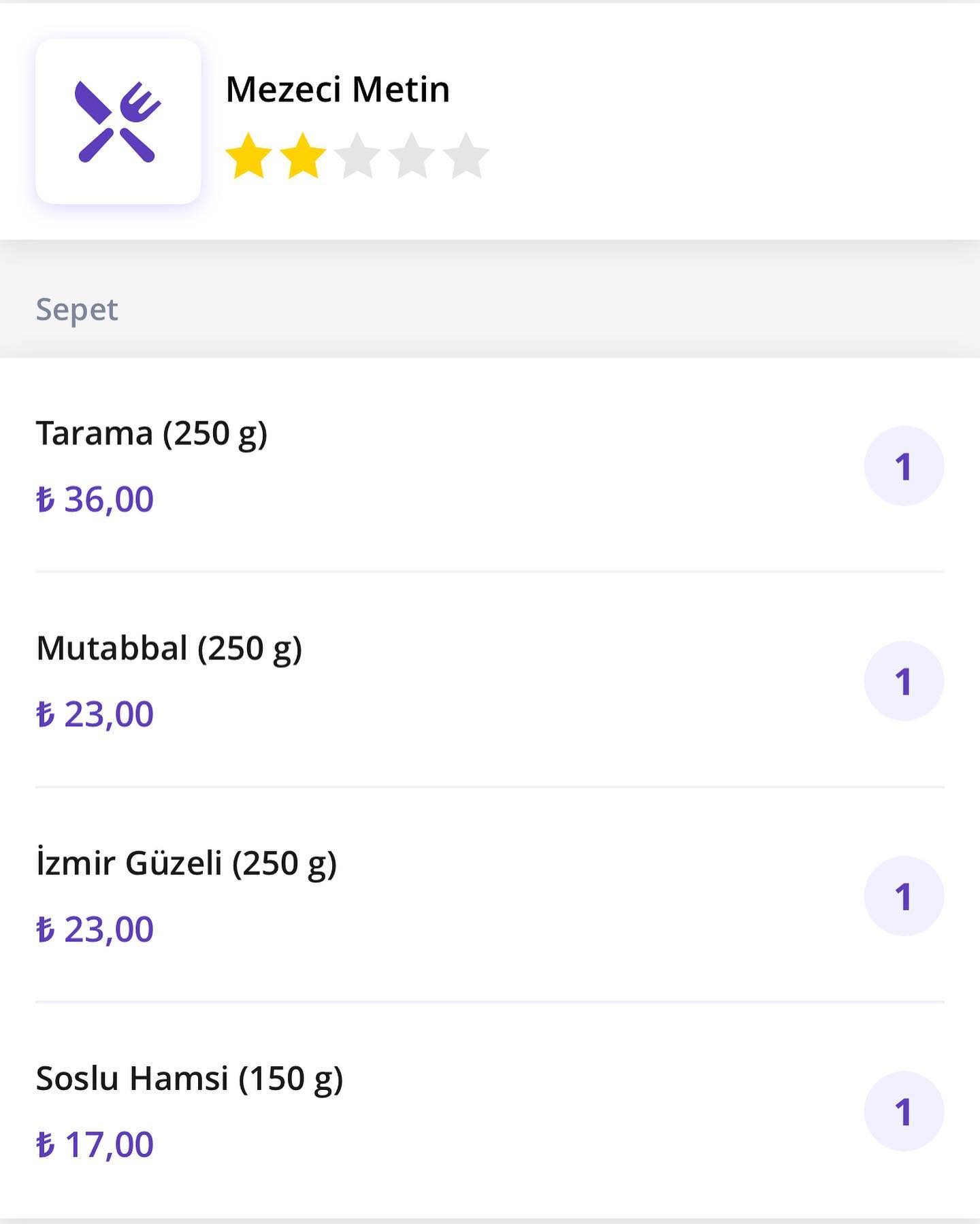This screenshot has height=1224, width=980.
Task: Click the Sepet section header
Action: tap(77, 310)
